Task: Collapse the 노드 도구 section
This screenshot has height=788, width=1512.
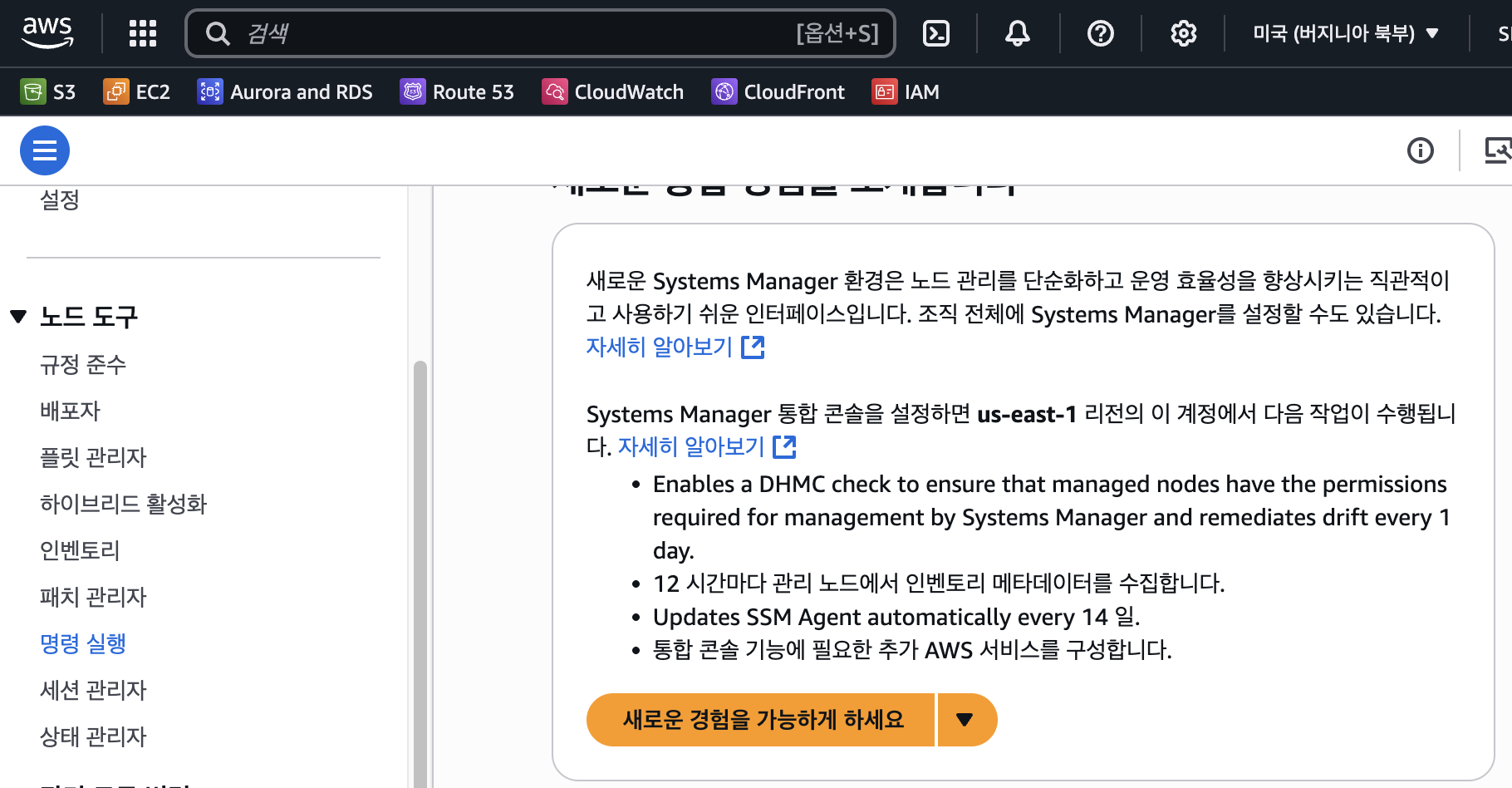Action: 18,317
